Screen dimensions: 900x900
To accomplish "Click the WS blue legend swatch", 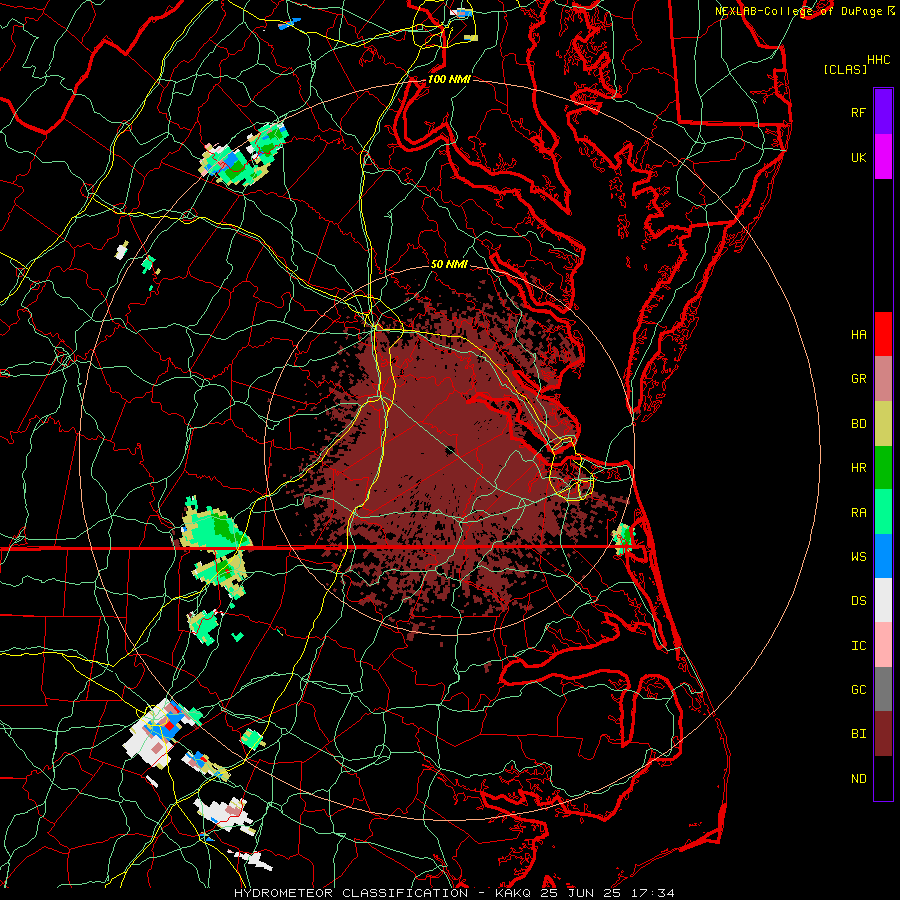I will 883,556.
